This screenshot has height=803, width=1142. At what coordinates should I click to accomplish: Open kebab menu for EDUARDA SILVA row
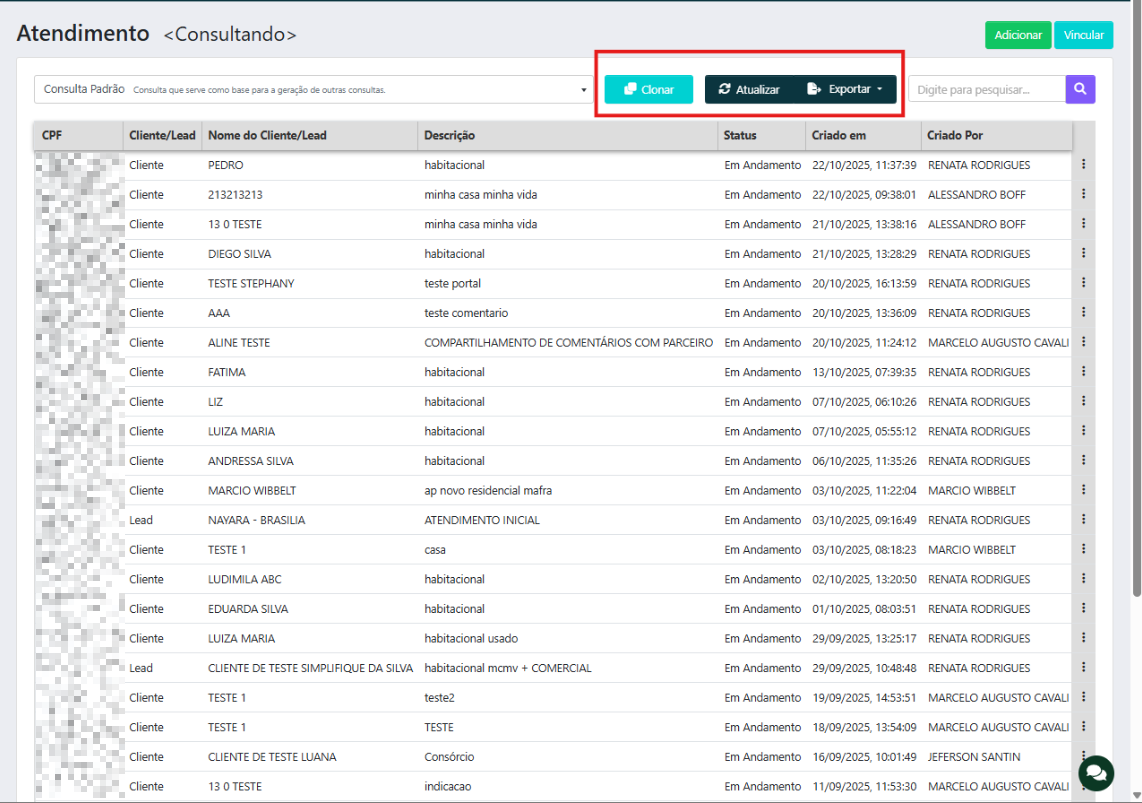tap(1083, 608)
